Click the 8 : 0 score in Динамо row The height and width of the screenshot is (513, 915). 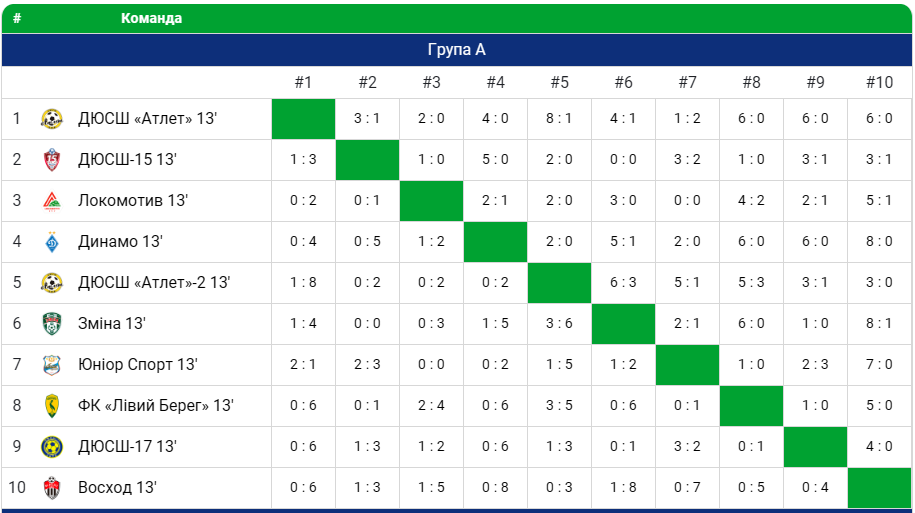879,242
